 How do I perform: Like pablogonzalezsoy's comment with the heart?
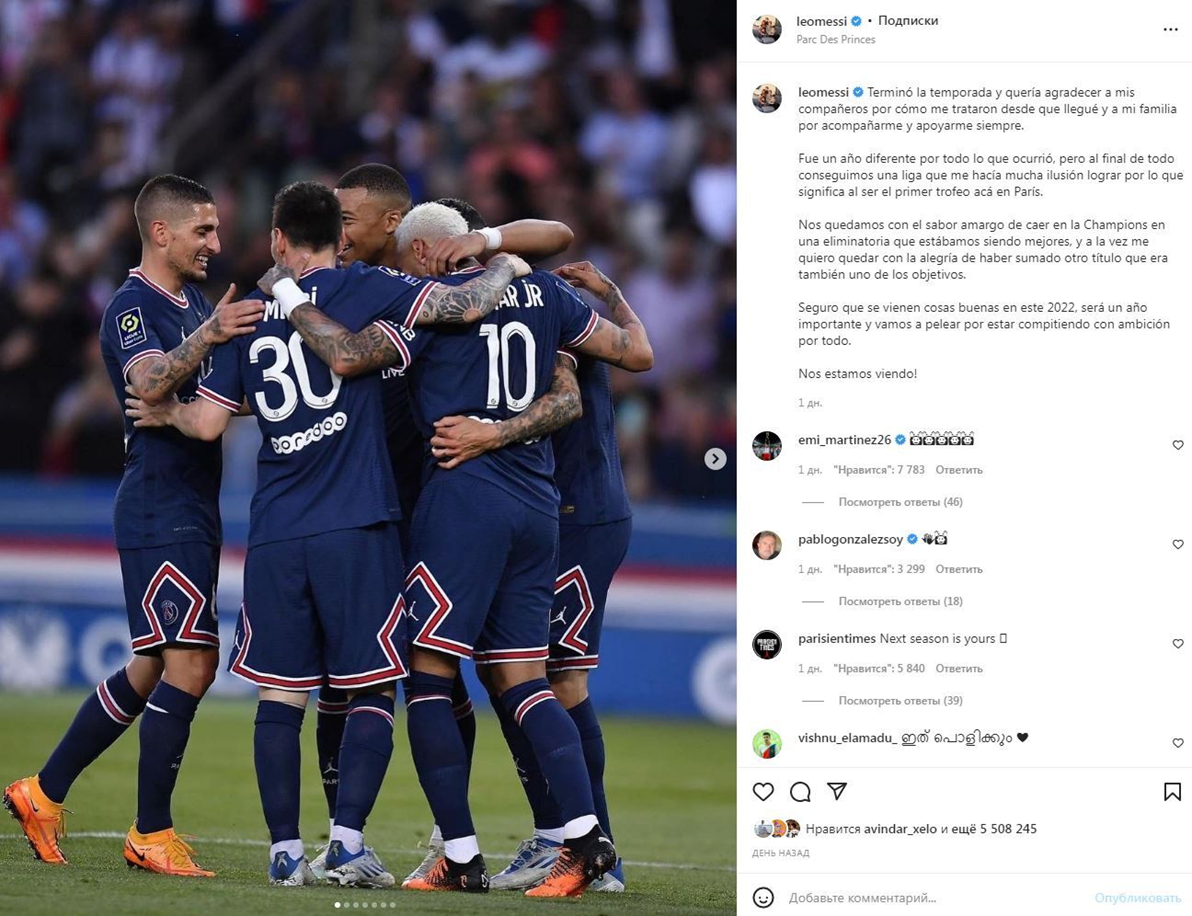coord(1178,544)
